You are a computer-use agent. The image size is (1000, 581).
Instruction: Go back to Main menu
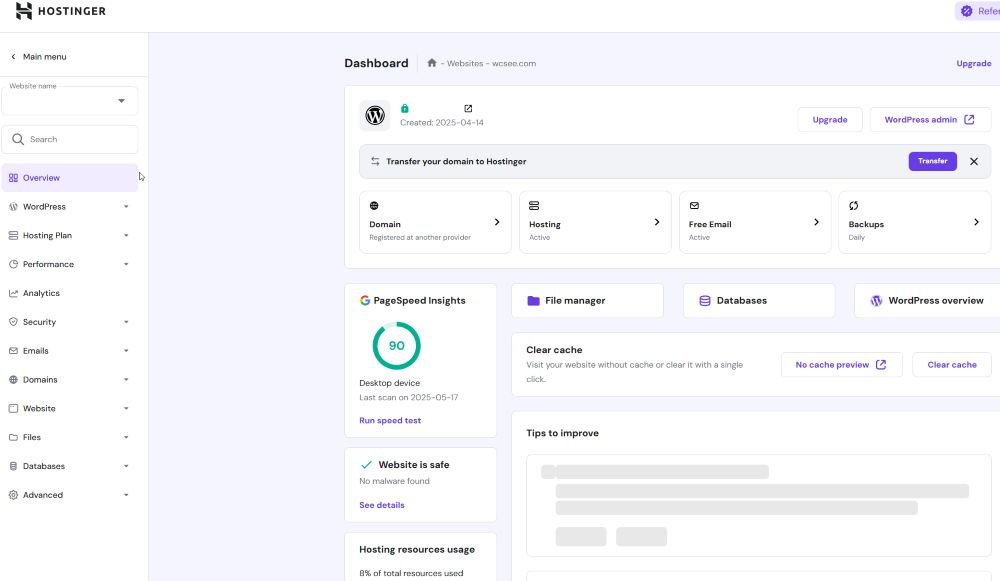pos(38,57)
